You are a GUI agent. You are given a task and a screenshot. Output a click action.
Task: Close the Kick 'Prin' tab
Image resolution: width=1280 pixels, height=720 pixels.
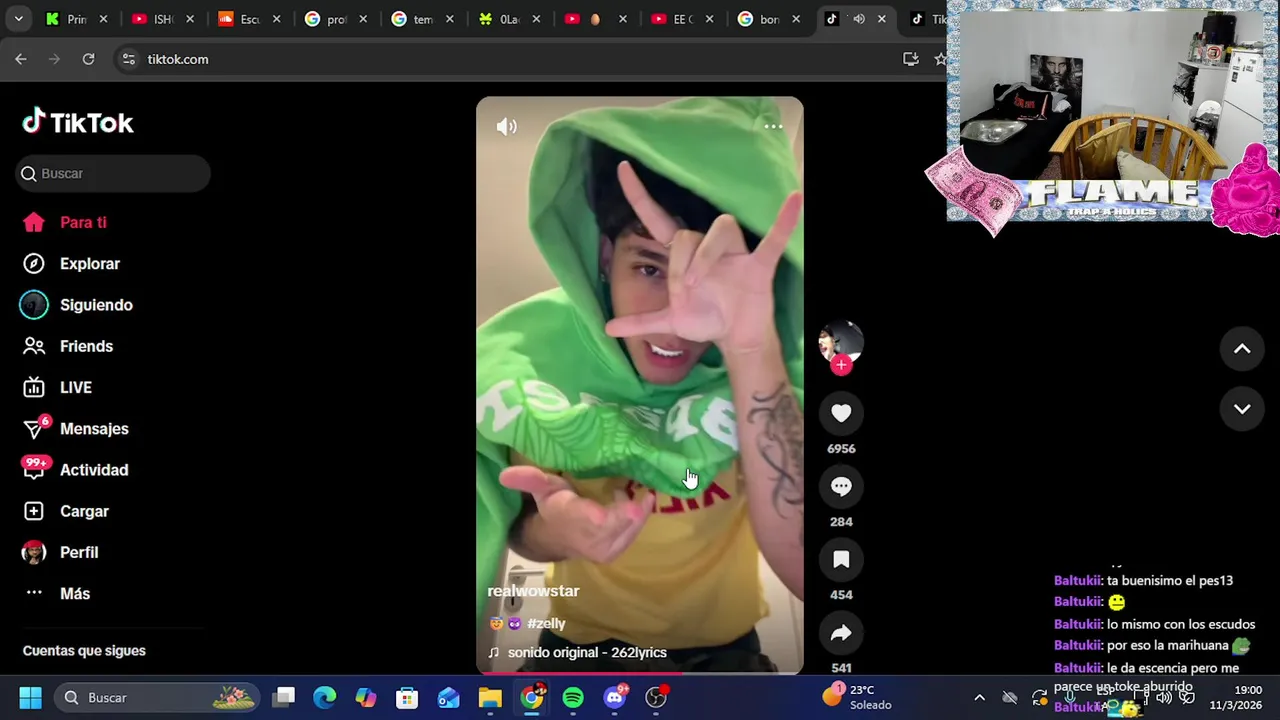click(x=103, y=19)
